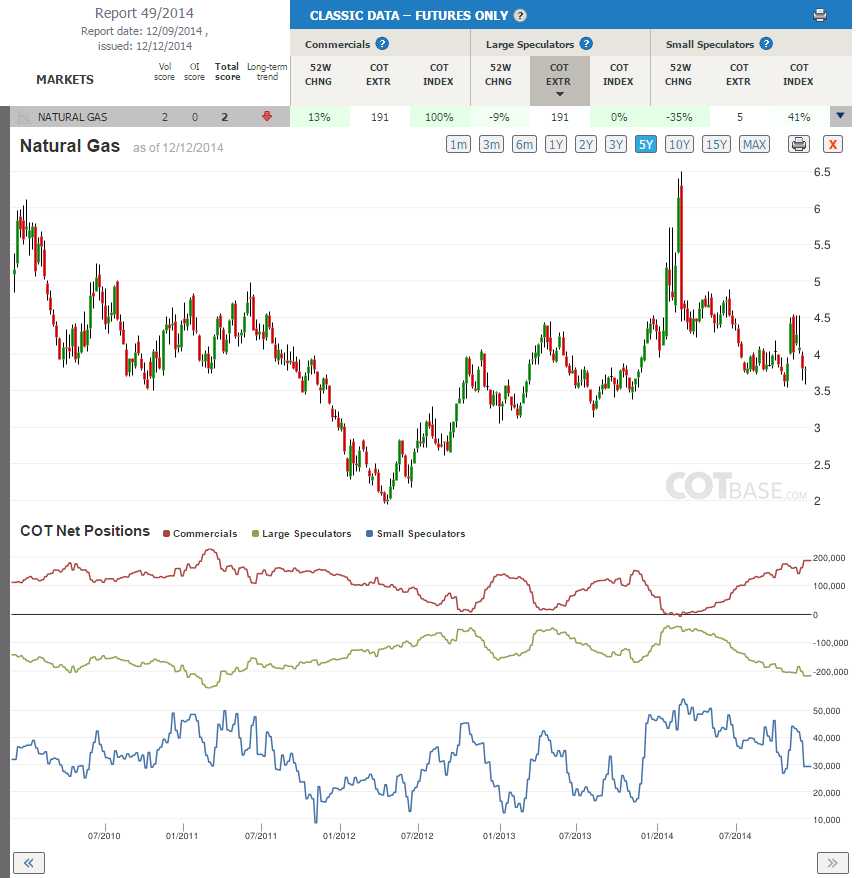Expand the Natural Gas row dropdown arrow

pyautogui.click(x=840, y=116)
